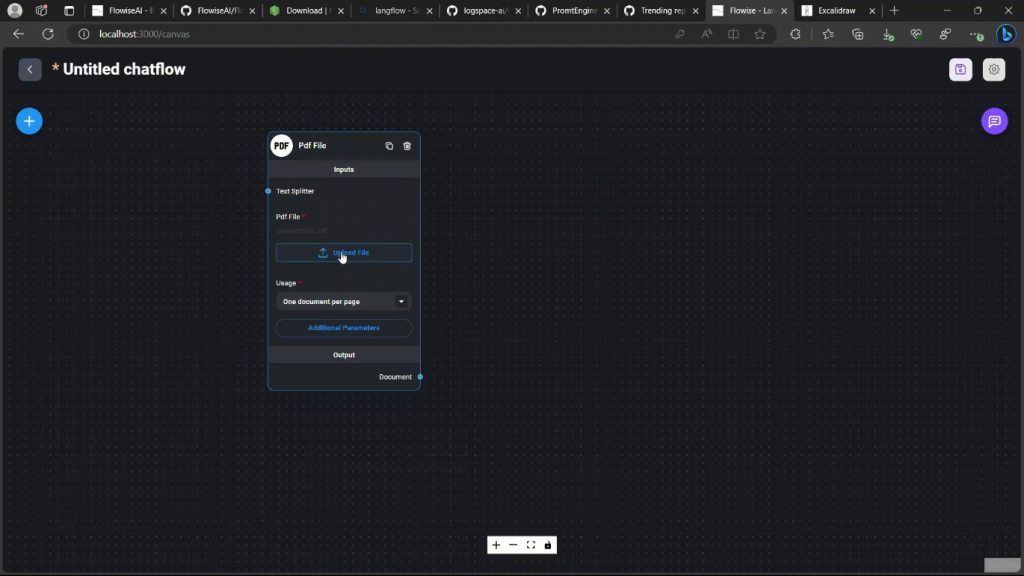Image resolution: width=1024 pixels, height=576 pixels.
Task: Click the PDF node logo icon
Action: 281,146
